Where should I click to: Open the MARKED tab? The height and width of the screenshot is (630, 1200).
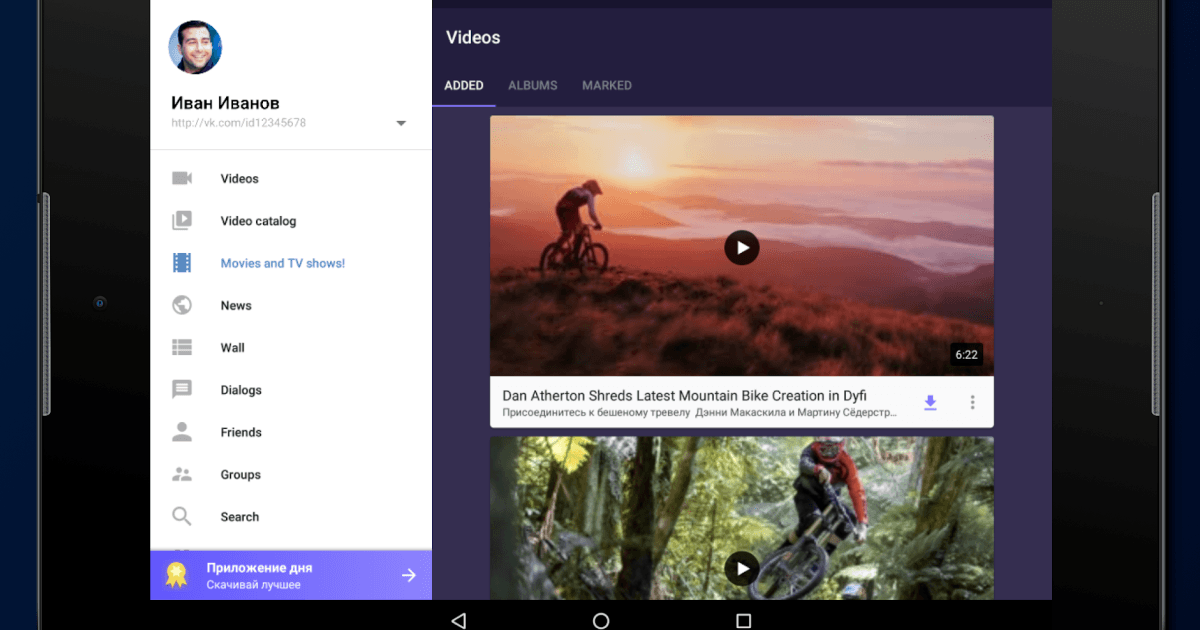pyautogui.click(x=606, y=85)
